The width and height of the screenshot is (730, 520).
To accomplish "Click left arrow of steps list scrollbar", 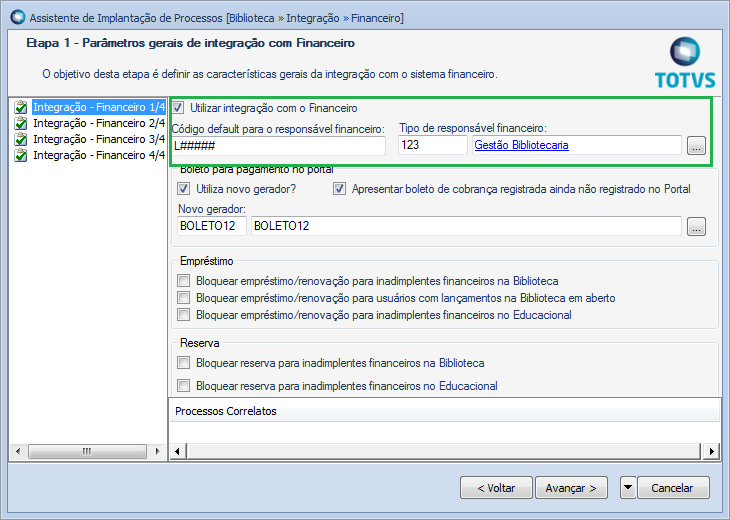I will tap(18, 451).
